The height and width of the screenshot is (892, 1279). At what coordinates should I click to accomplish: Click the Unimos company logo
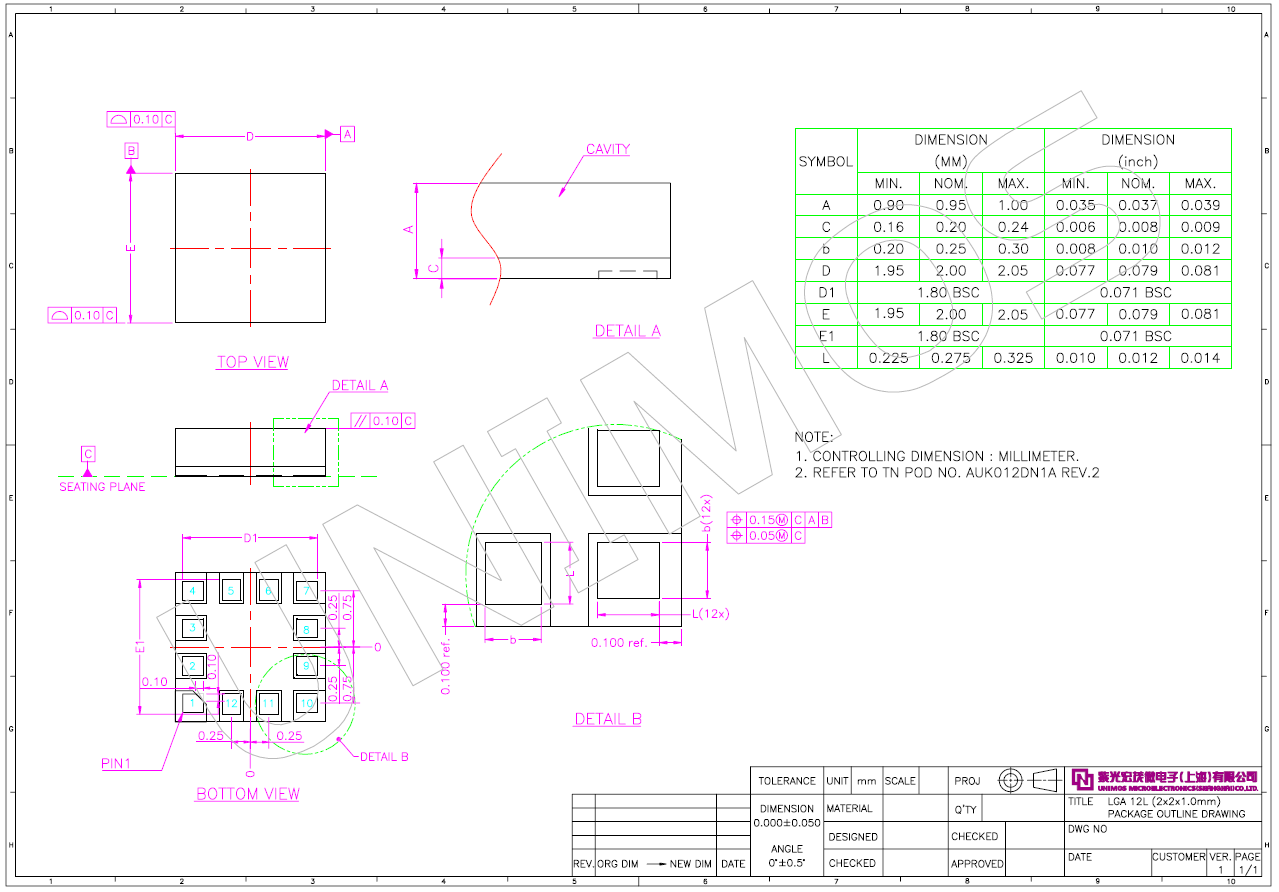point(1164,780)
